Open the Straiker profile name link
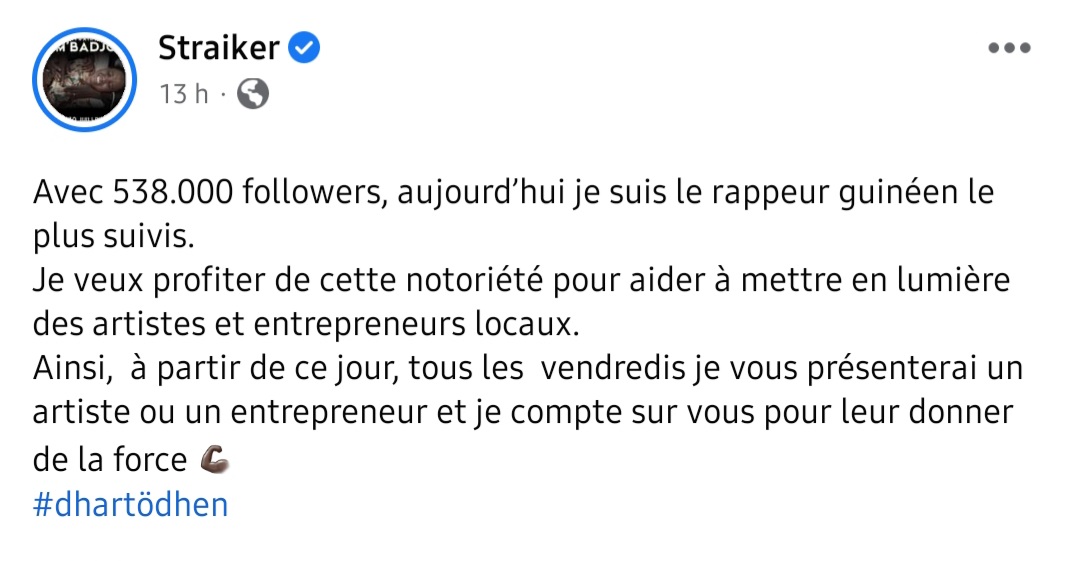The width and height of the screenshot is (1080, 561). (x=218, y=48)
